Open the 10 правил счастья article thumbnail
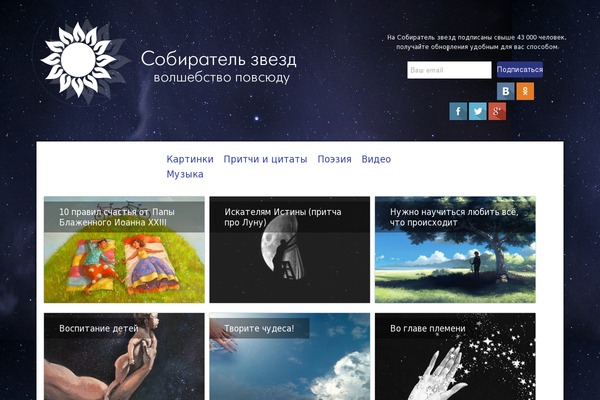This screenshot has width=600, height=400. tap(124, 250)
